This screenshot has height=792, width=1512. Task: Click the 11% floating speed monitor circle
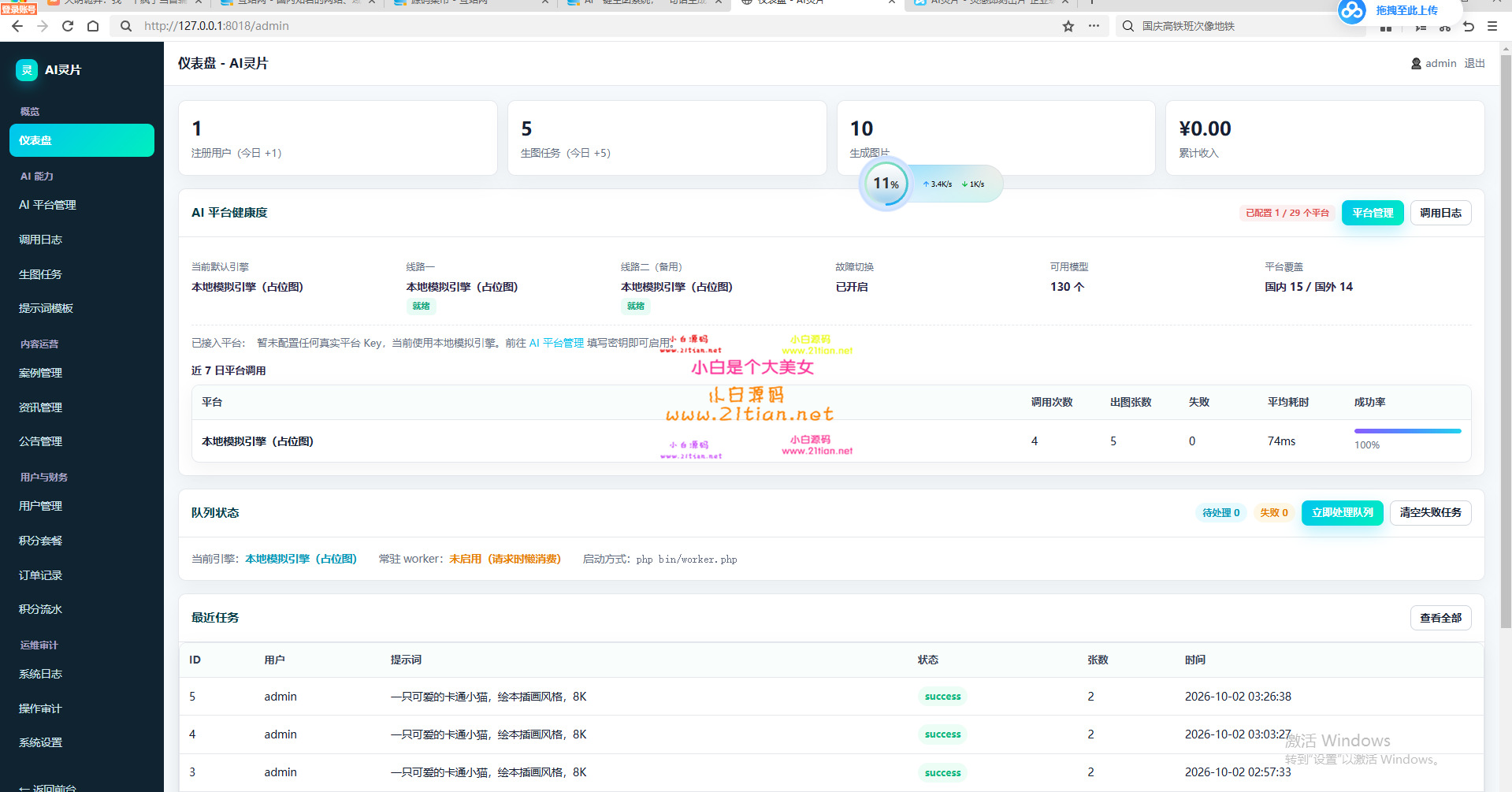click(886, 184)
